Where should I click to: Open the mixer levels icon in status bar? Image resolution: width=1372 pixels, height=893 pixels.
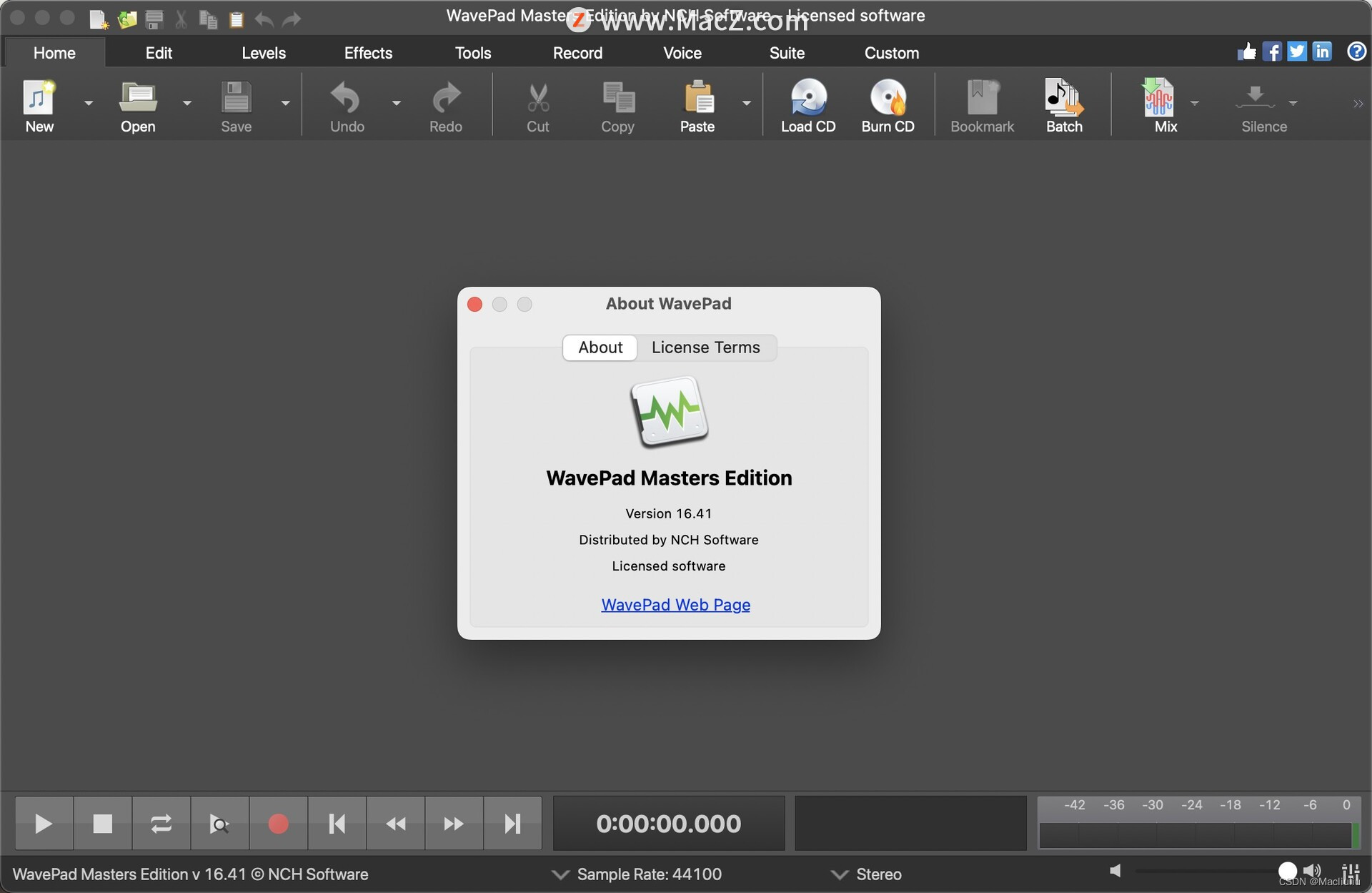click(1351, 872)
